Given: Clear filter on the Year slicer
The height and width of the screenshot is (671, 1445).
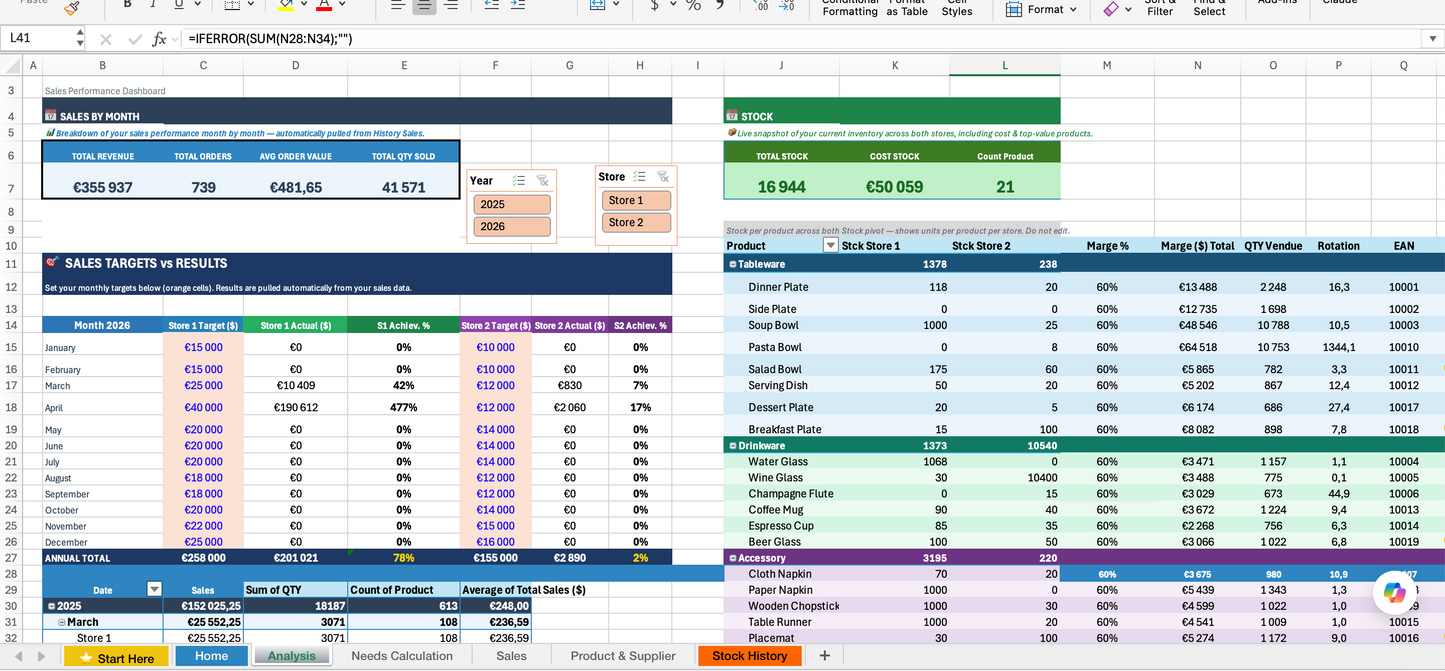Looking at the screenshot, I should coord(542,180).
